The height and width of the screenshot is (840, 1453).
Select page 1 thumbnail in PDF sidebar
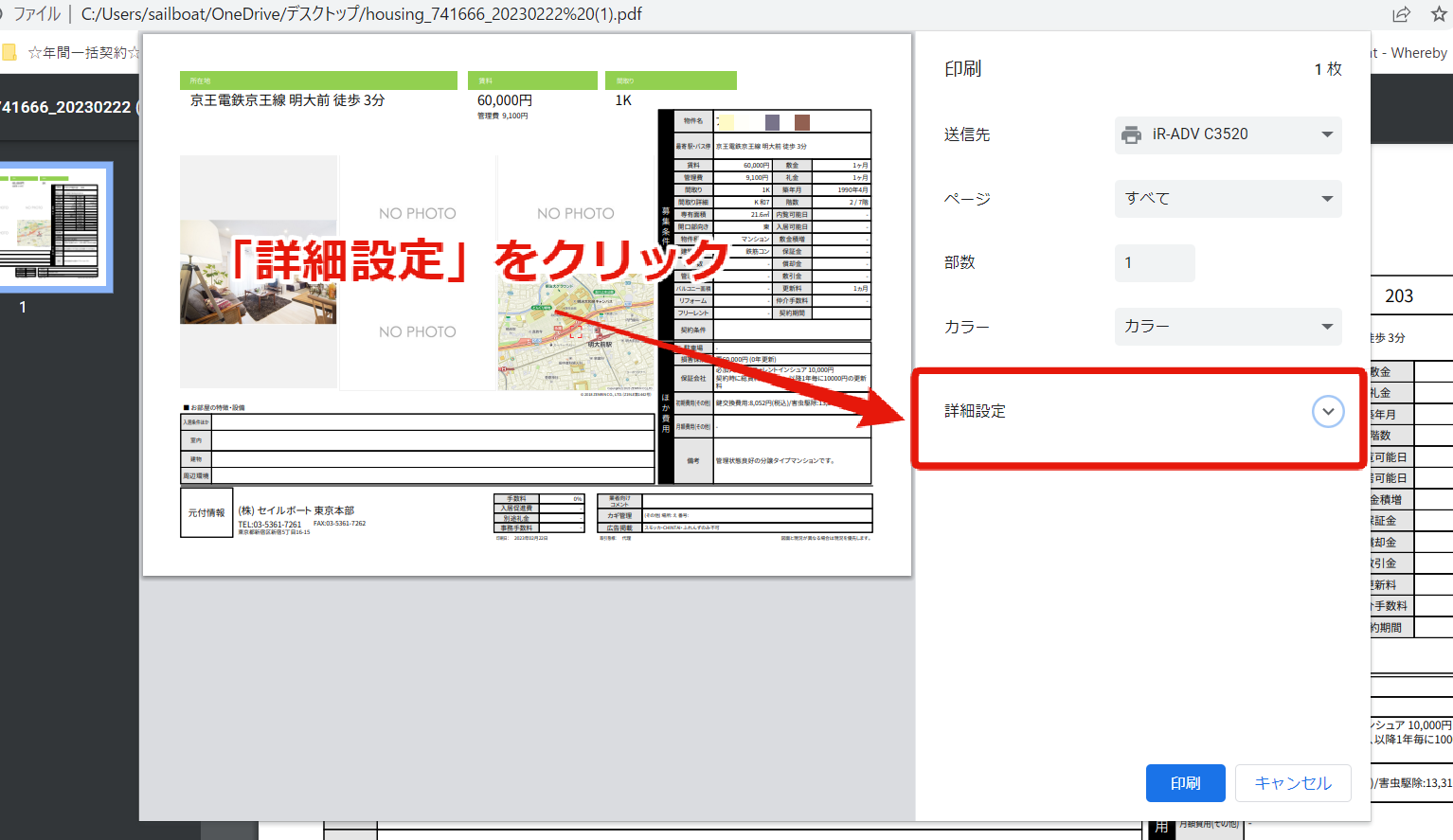coord(56,226)
